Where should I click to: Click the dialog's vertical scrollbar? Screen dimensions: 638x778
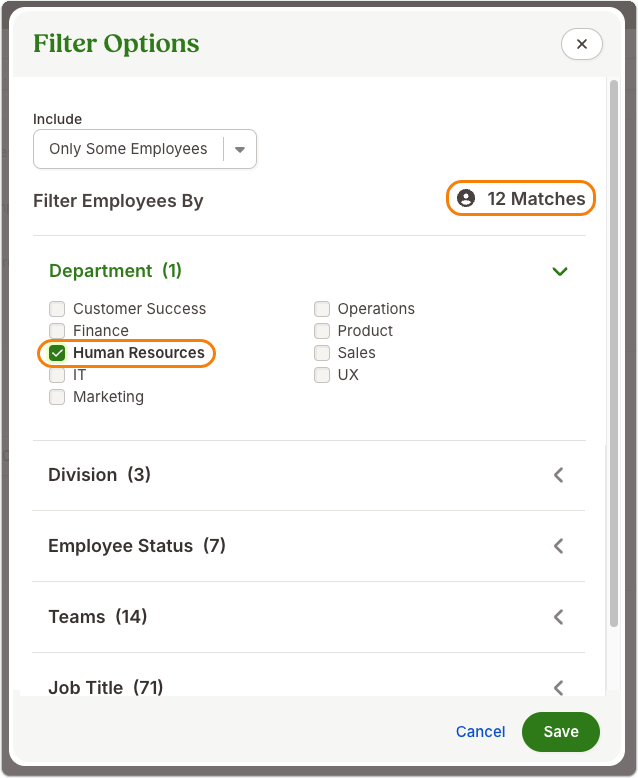tap(614, 353)
